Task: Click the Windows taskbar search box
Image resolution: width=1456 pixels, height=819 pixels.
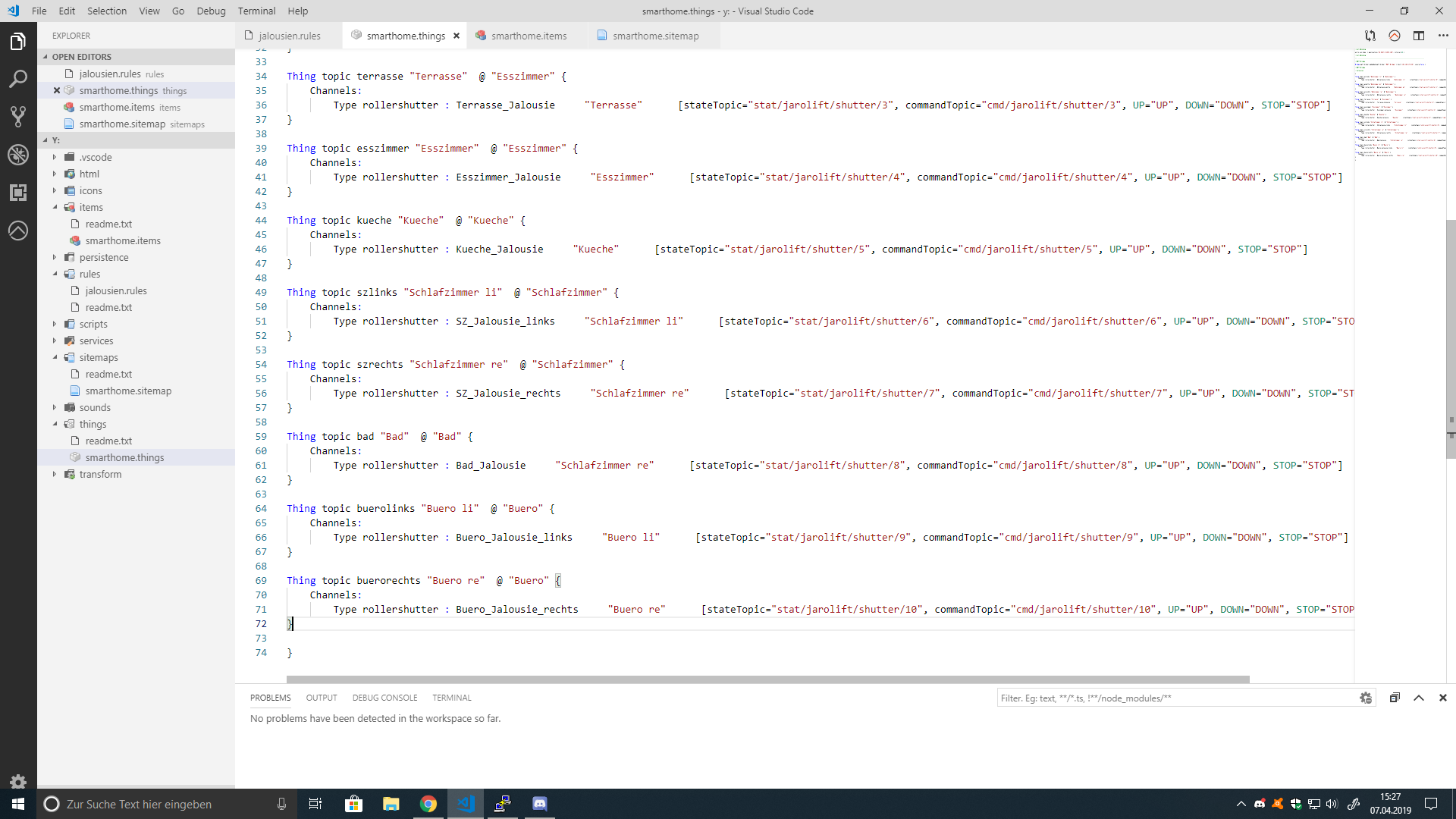Action: 165,804
